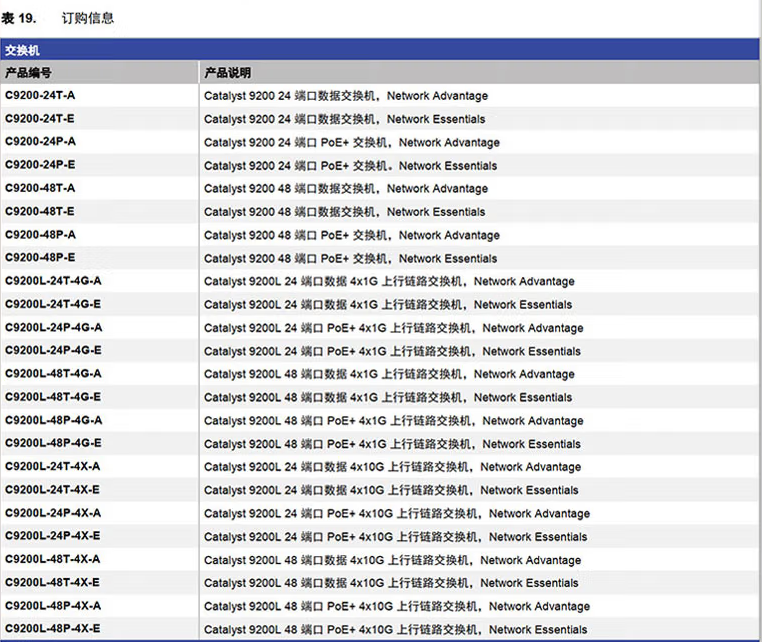762x642 pixels.
Task: Select product number C9200L-48P-4X-E
Action: coord(52,629)
